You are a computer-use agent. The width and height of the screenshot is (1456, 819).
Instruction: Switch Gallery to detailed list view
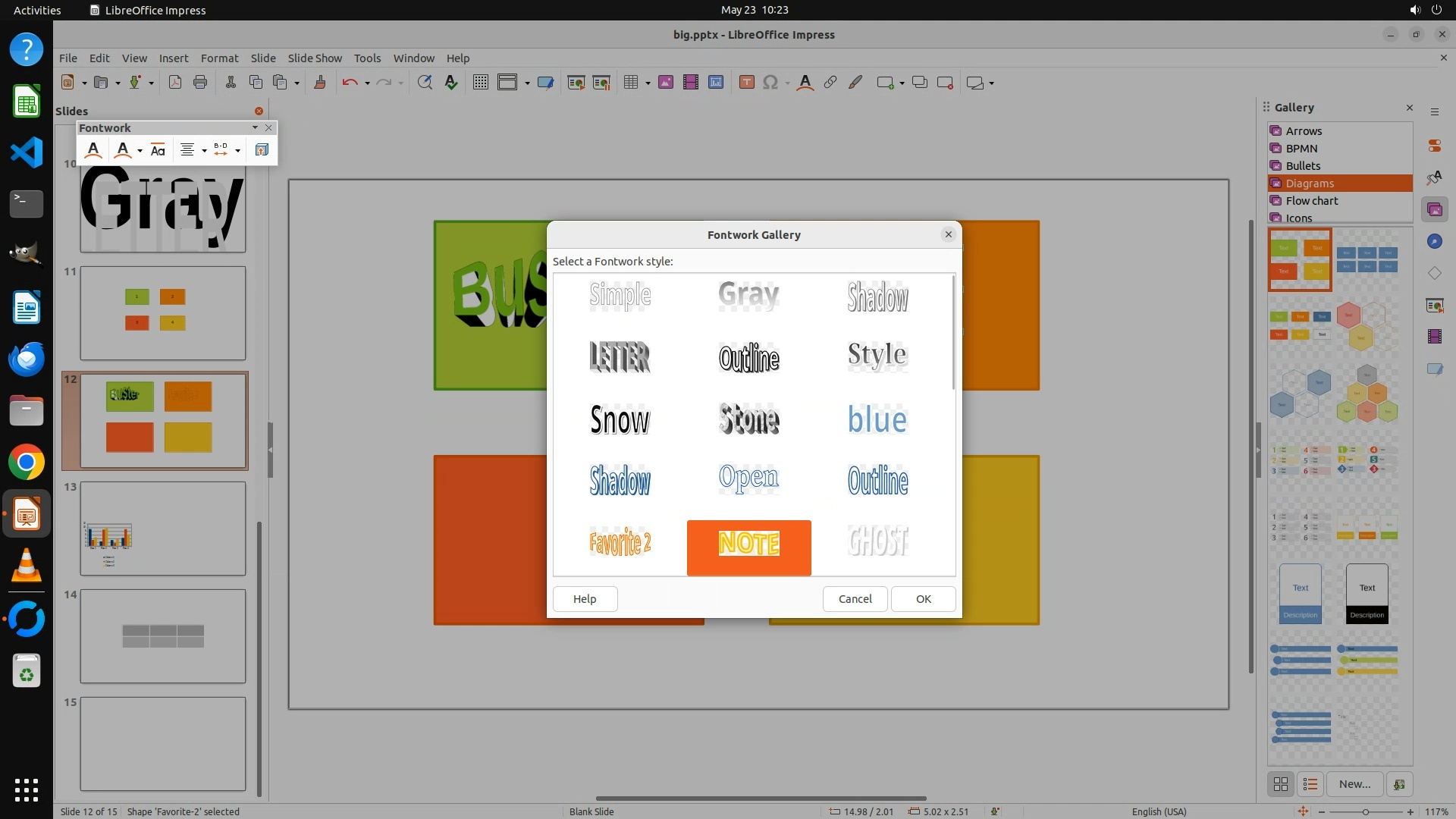coord(1310,784)
